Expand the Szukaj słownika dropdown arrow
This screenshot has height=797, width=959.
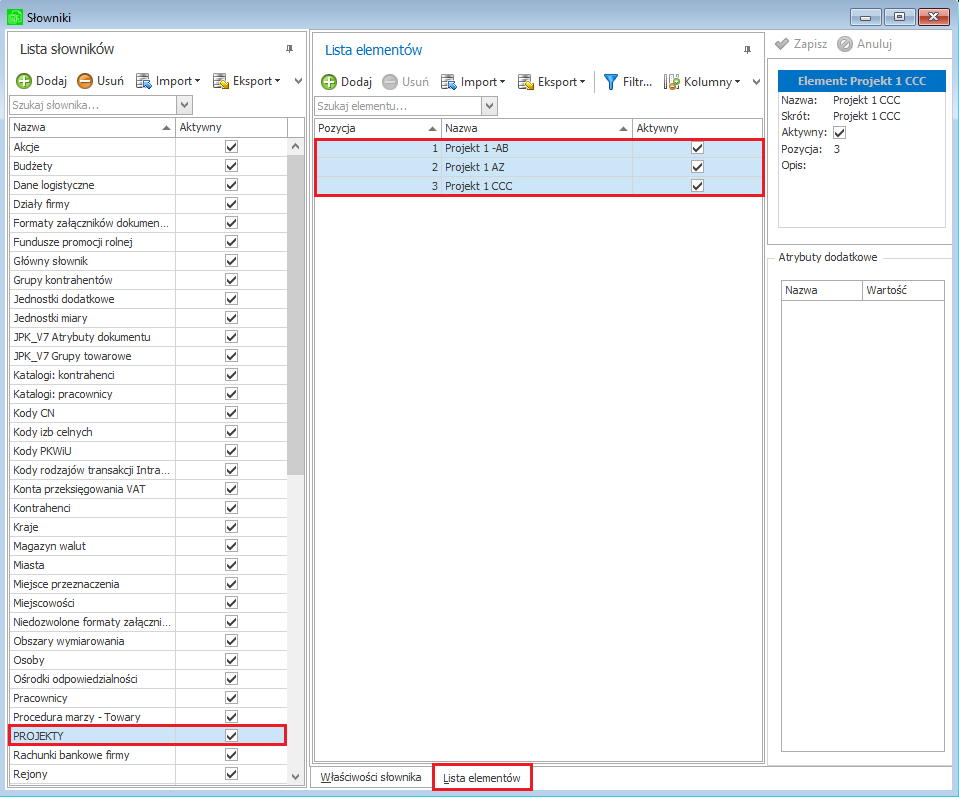[x=185, y=105]
